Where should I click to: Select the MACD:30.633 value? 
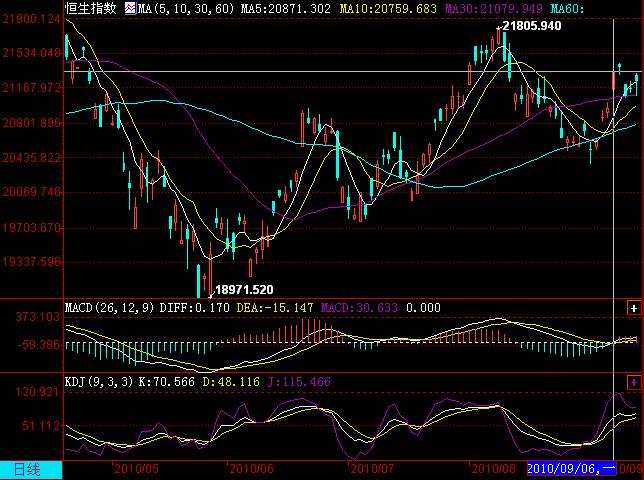point(359,308)
